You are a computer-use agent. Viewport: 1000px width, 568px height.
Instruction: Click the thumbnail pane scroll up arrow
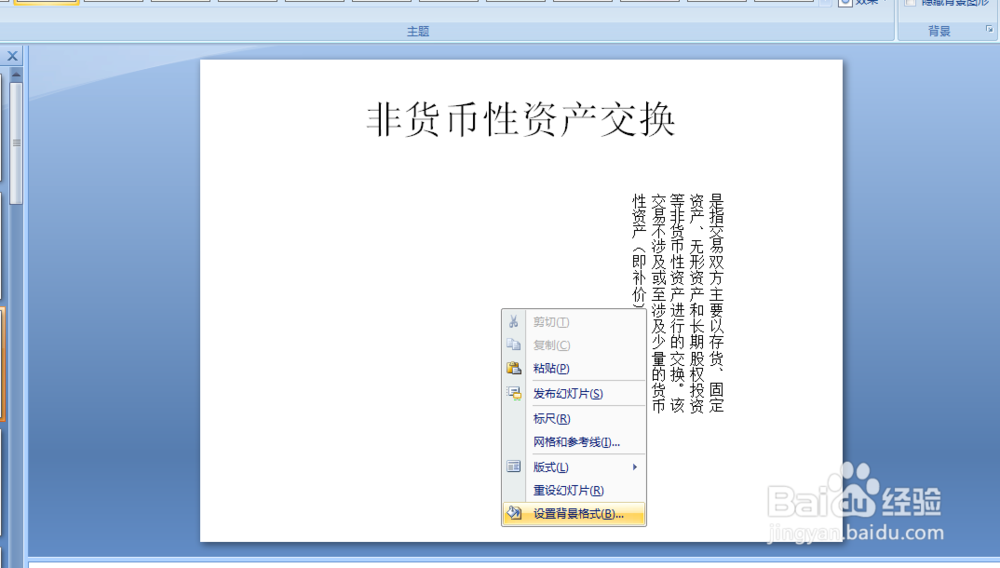click(16, 75)
